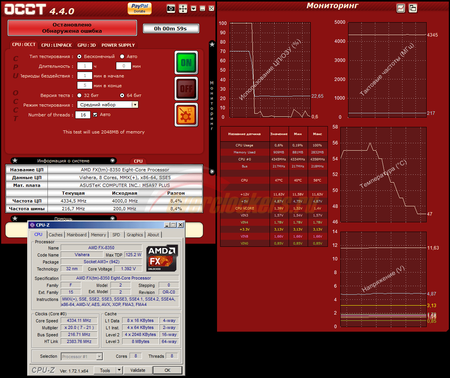Open the test mode dropdown (Средний набор)
Screen dimensions: 450x378
[108, 105]
